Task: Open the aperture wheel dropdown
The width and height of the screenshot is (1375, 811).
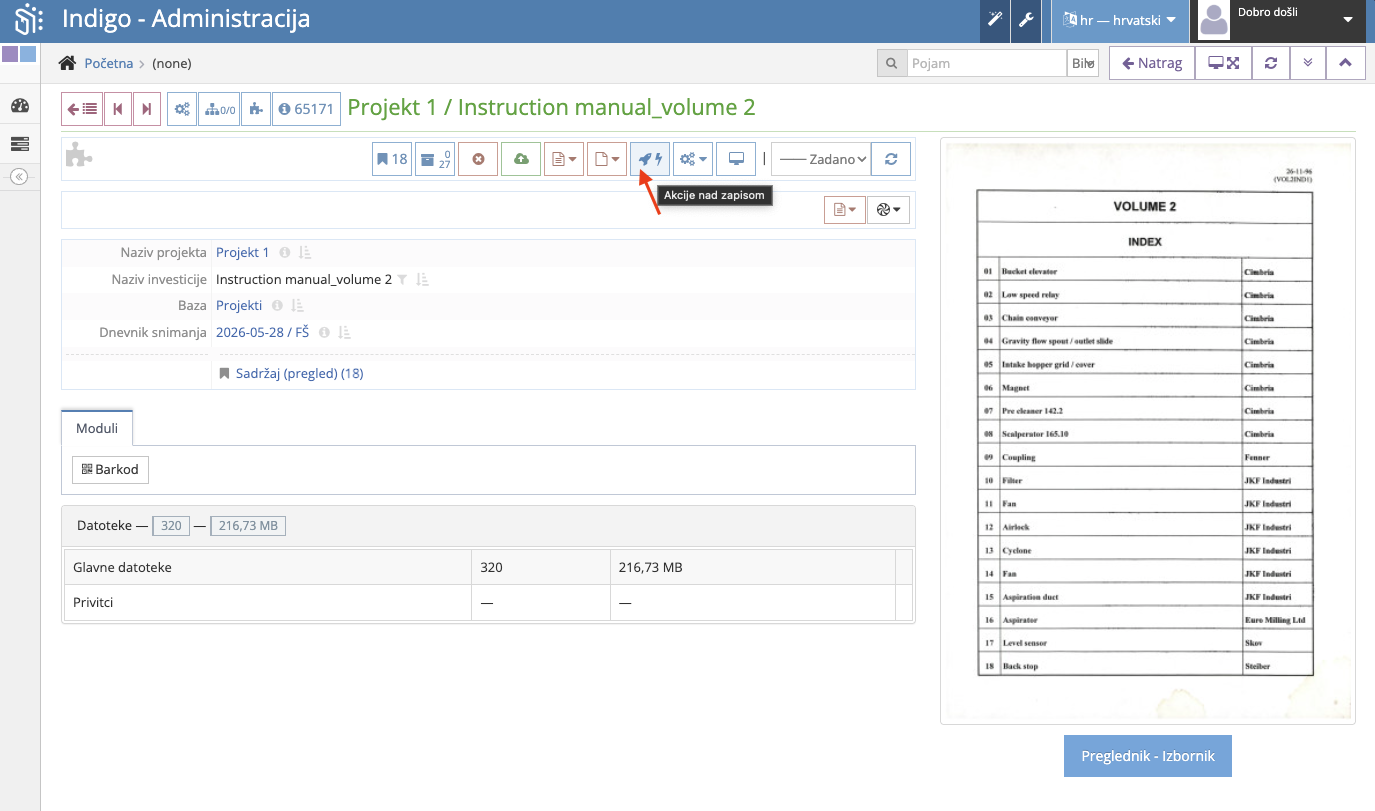Action: tap(888, 209)
